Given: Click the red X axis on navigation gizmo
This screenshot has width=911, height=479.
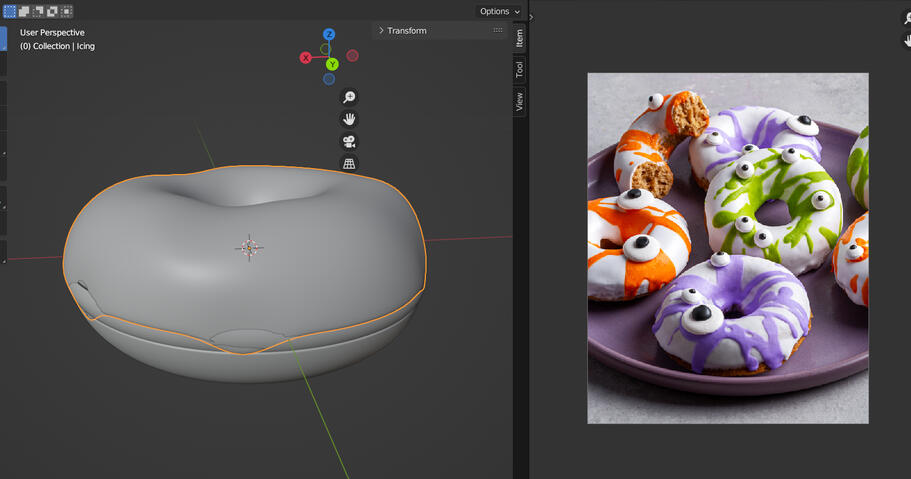Looking at the screenshot, I should click(306, 58).
